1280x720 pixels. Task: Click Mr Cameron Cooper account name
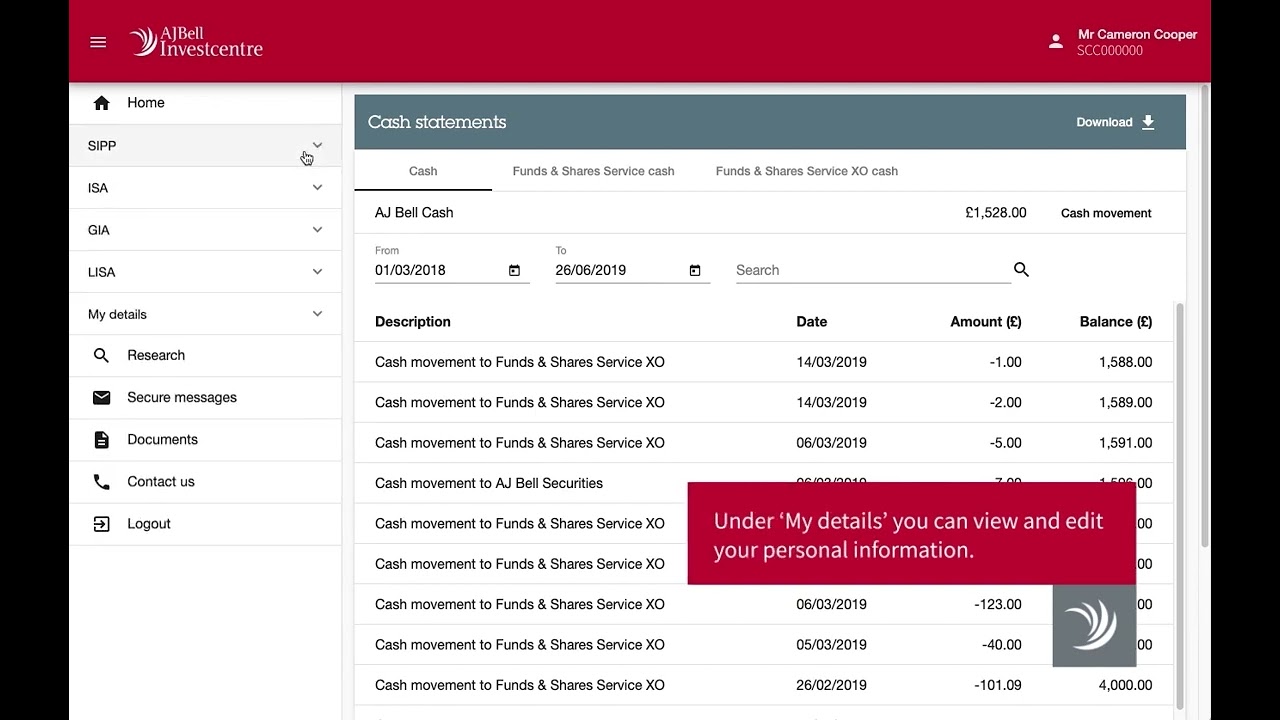point(1137,34)
